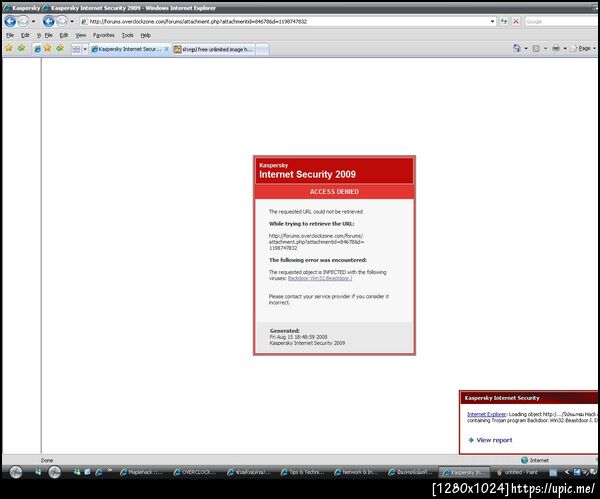Show hidden system tray icons chevron
Image resolution: width=600 pixels, height=499 pixels.
click(567, 472)
